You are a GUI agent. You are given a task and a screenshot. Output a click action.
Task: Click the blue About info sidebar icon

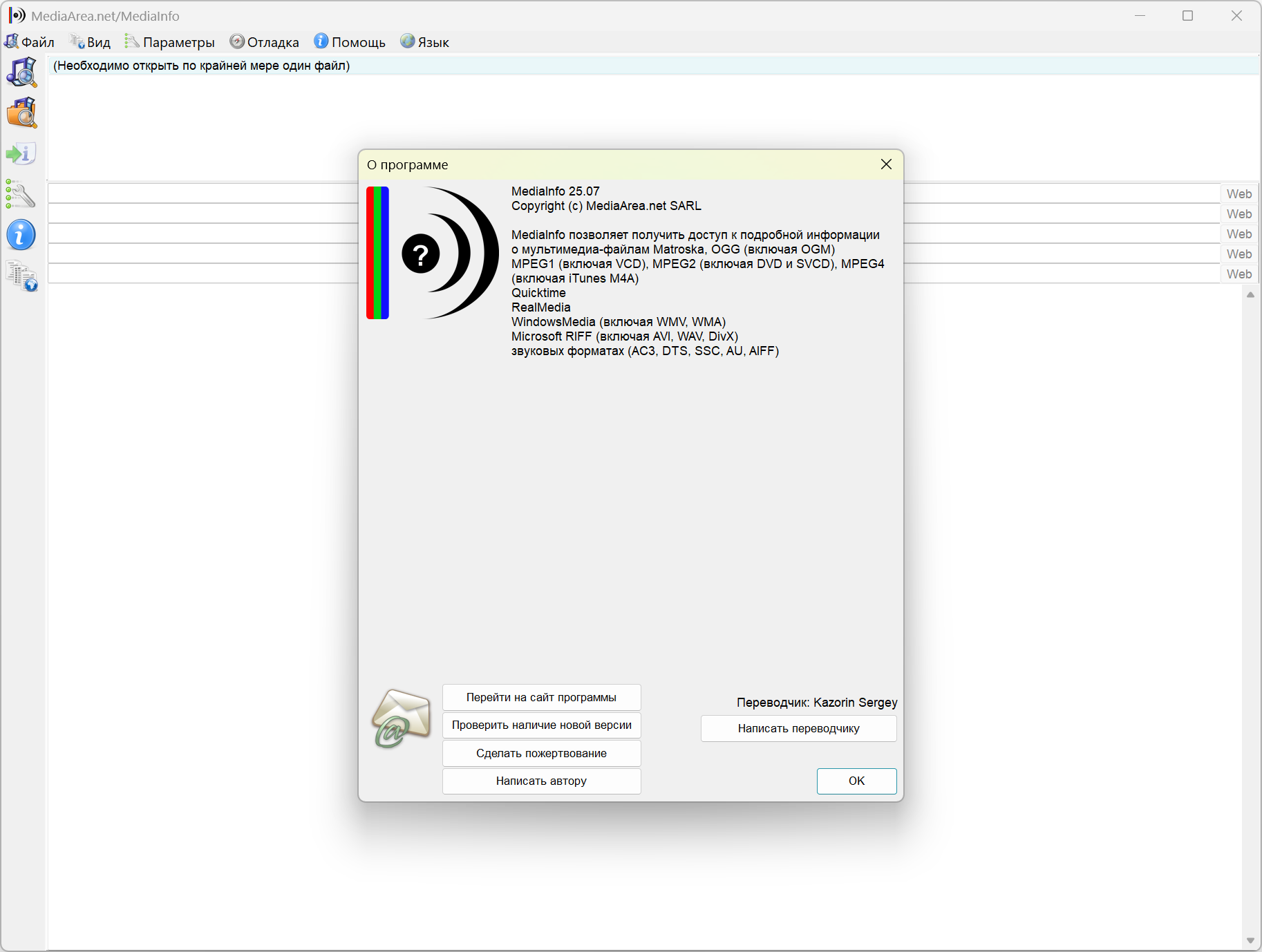pos(21,235)
